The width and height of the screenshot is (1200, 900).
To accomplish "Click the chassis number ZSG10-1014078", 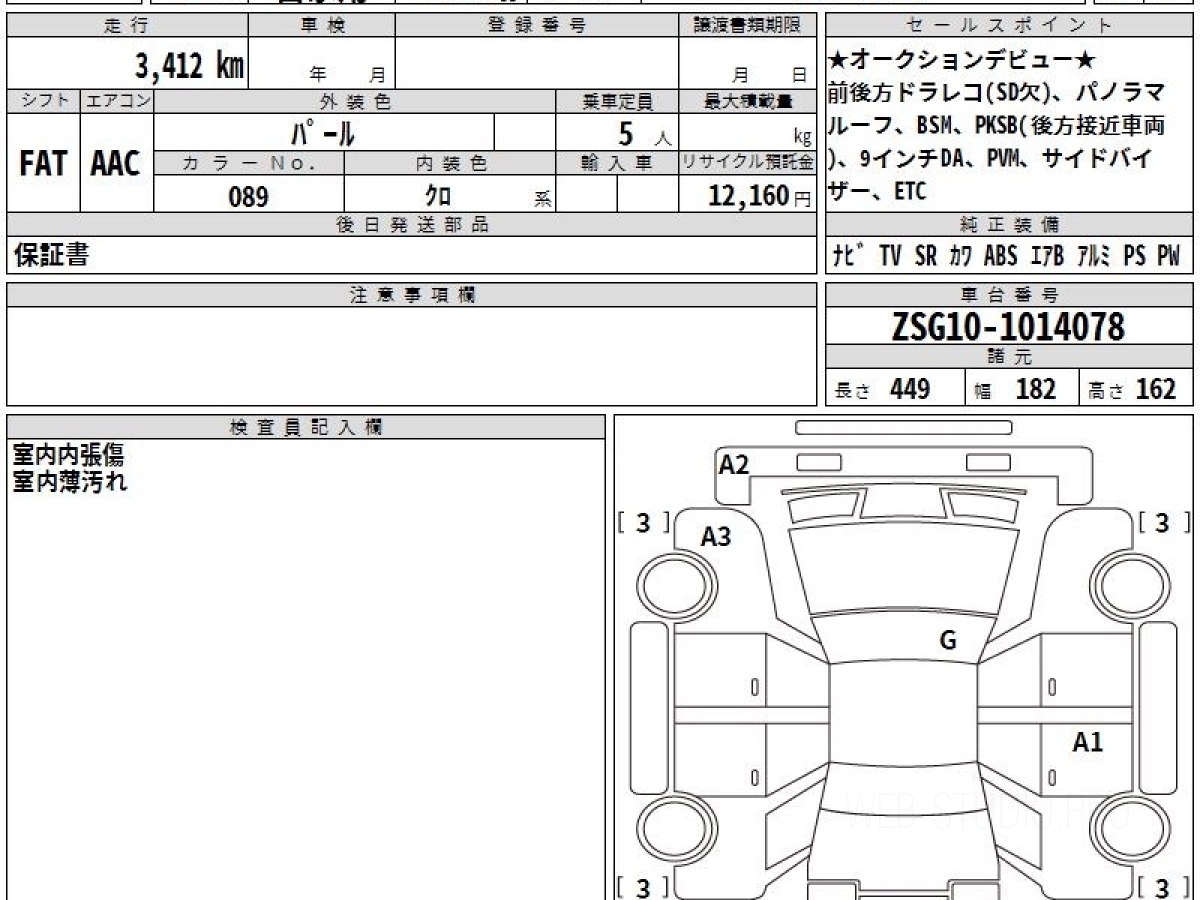I will (1009, 327).
